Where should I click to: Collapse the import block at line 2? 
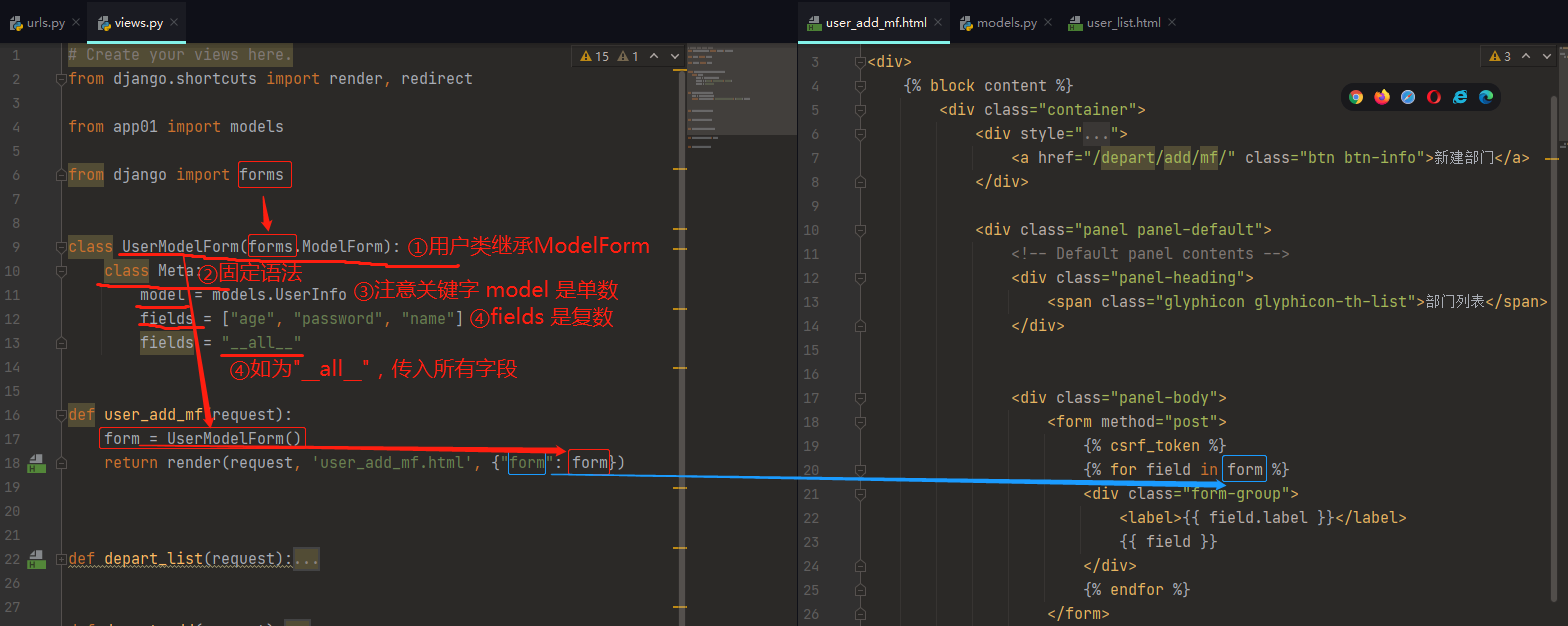tap(62, 78)
